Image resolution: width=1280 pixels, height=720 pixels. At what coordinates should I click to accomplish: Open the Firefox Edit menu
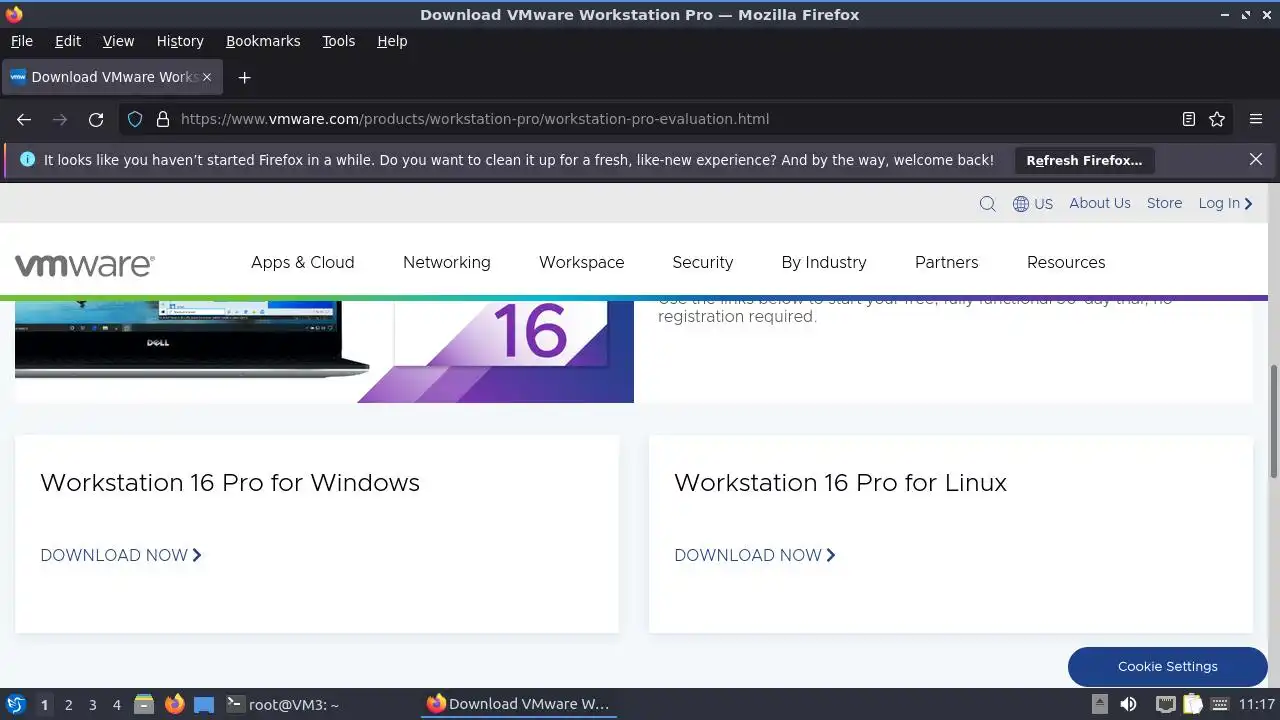tap(68, 41)
